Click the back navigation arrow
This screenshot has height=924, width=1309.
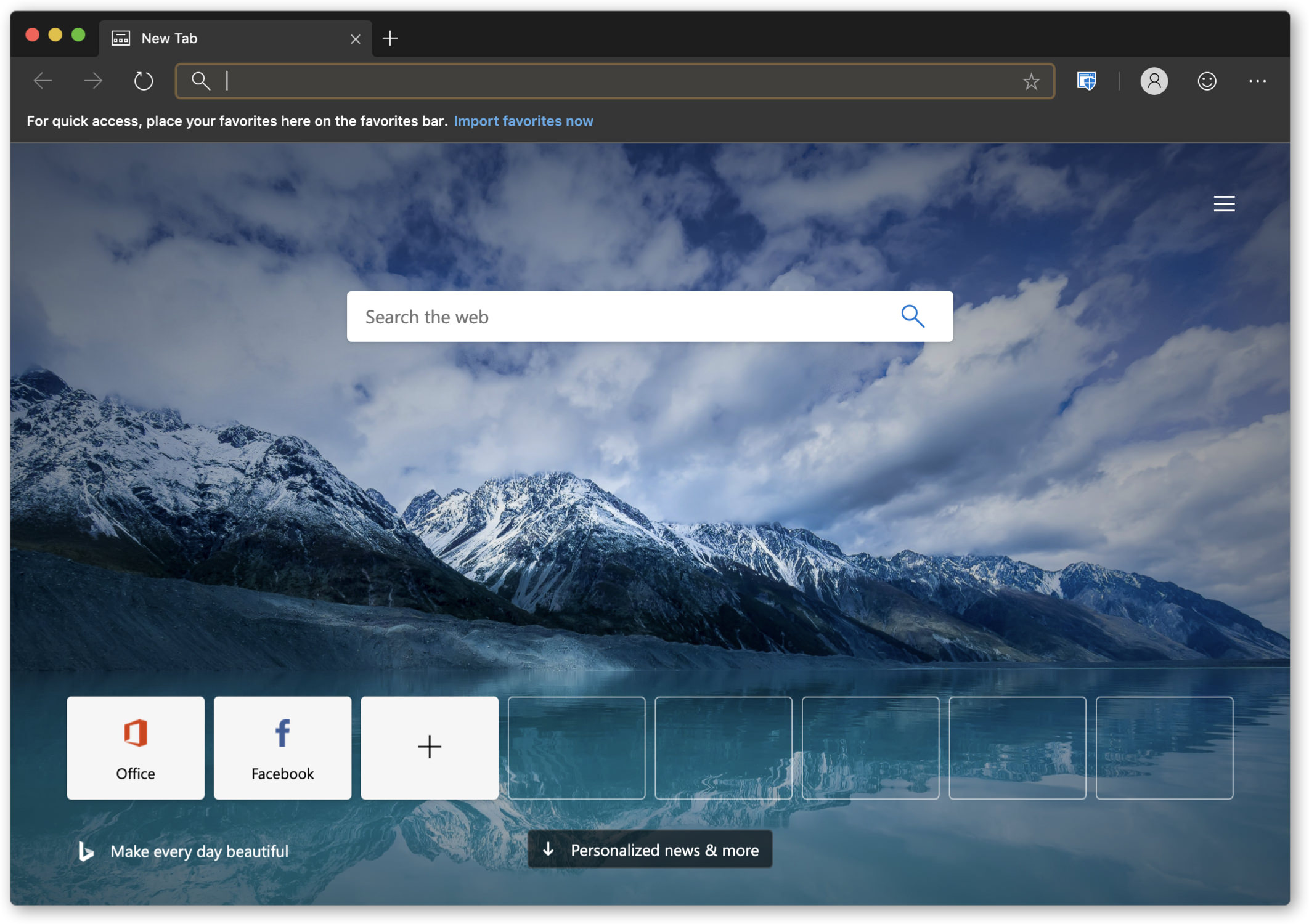tap(43, 81)
